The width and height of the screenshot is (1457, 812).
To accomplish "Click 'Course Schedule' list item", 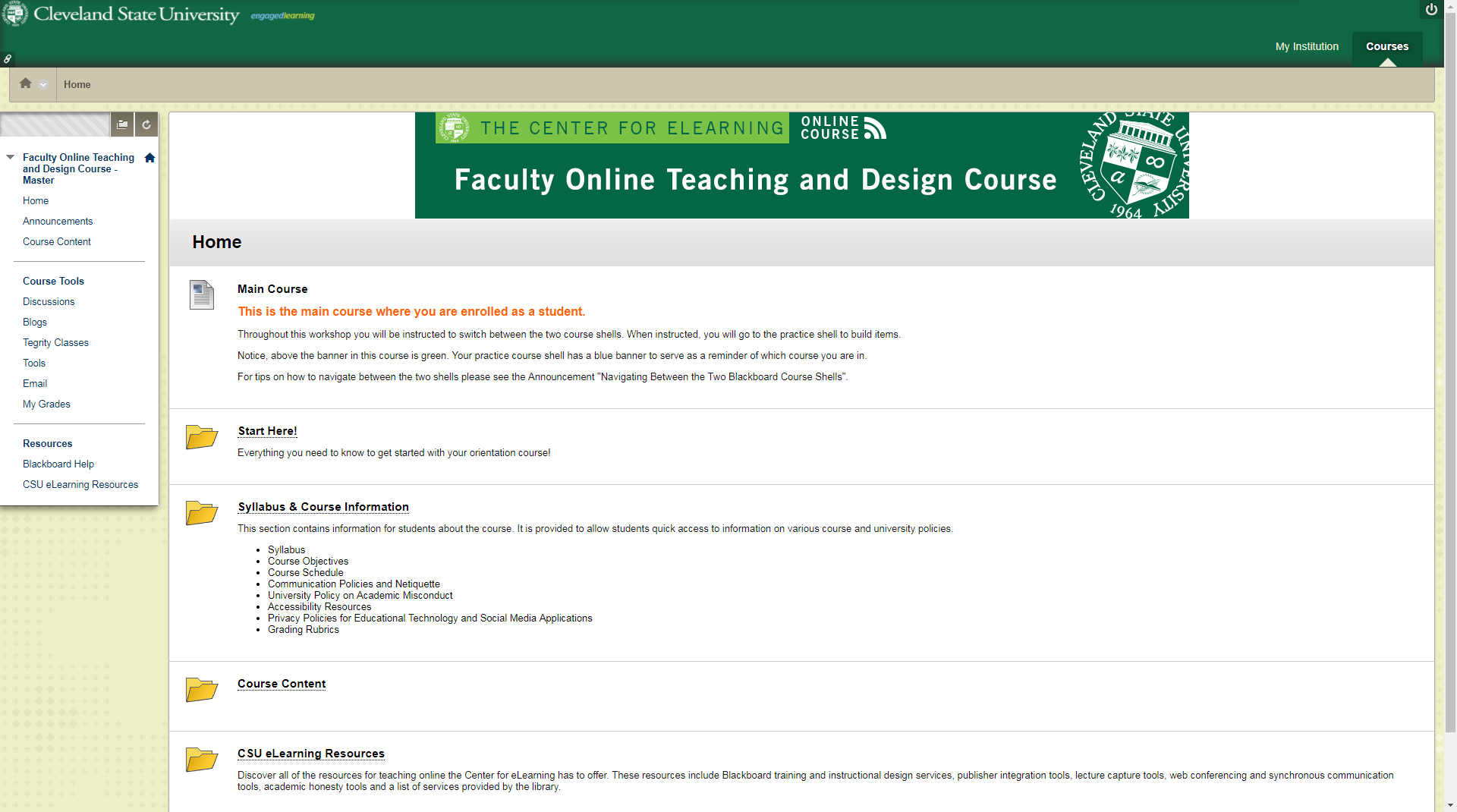I will [305, 573].
